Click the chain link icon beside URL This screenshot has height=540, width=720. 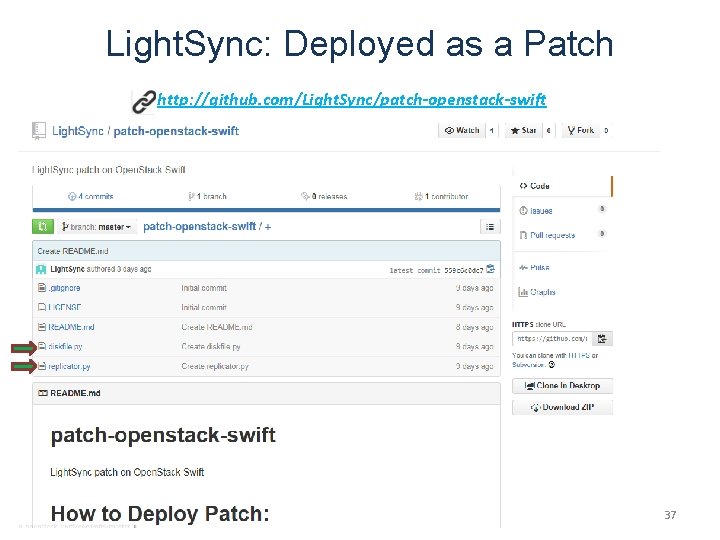coord(144,102)
